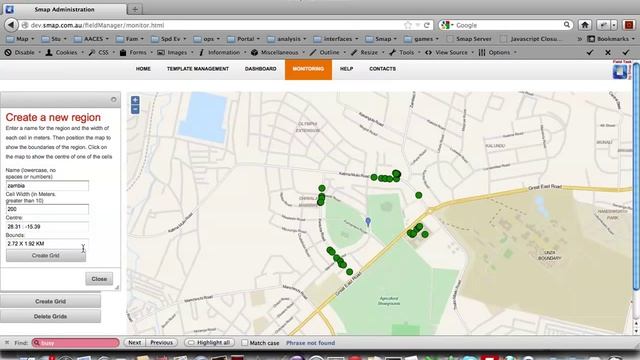Open the Cookies developer menu

coord(64,52)
